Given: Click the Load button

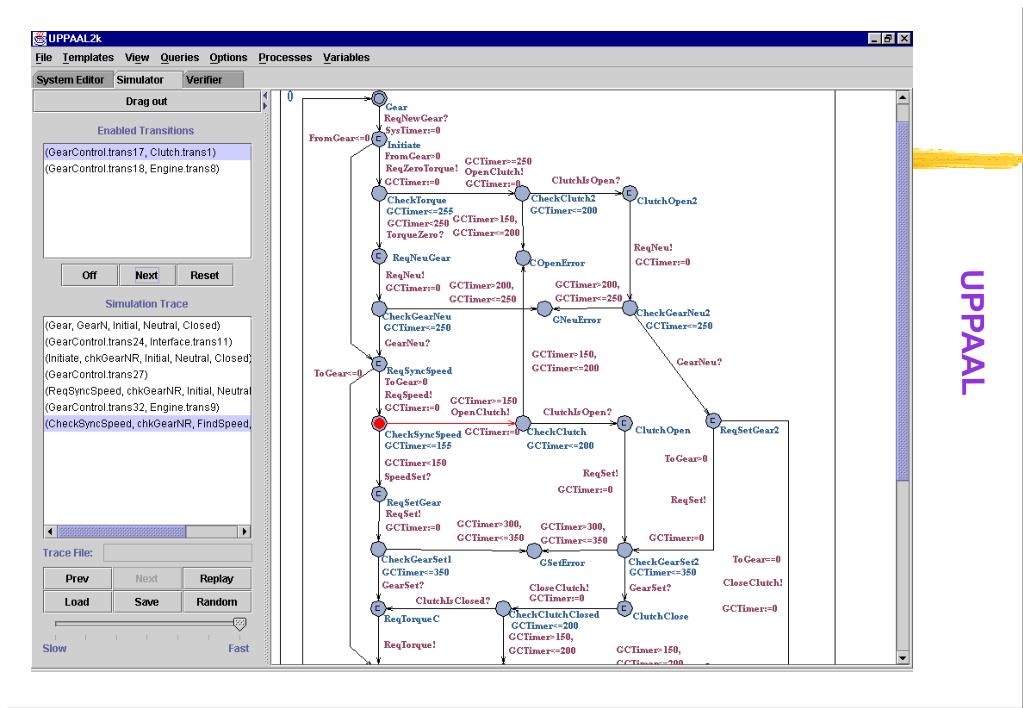Looking at the screenshot, I should pos(77,602).
